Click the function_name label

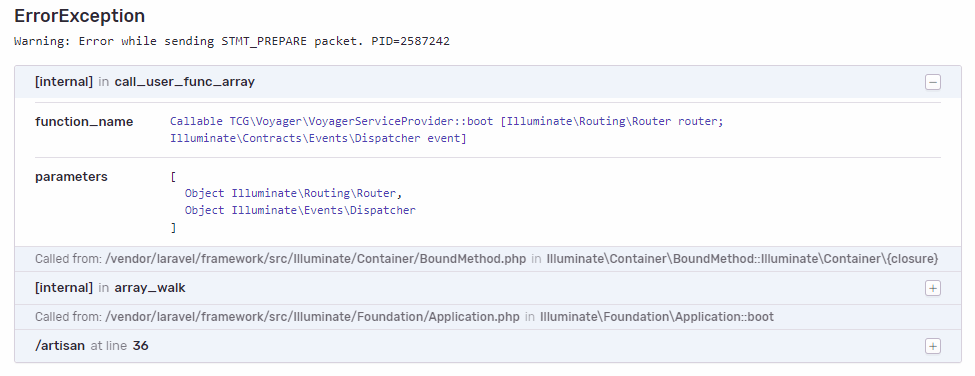tap(84, 122)
